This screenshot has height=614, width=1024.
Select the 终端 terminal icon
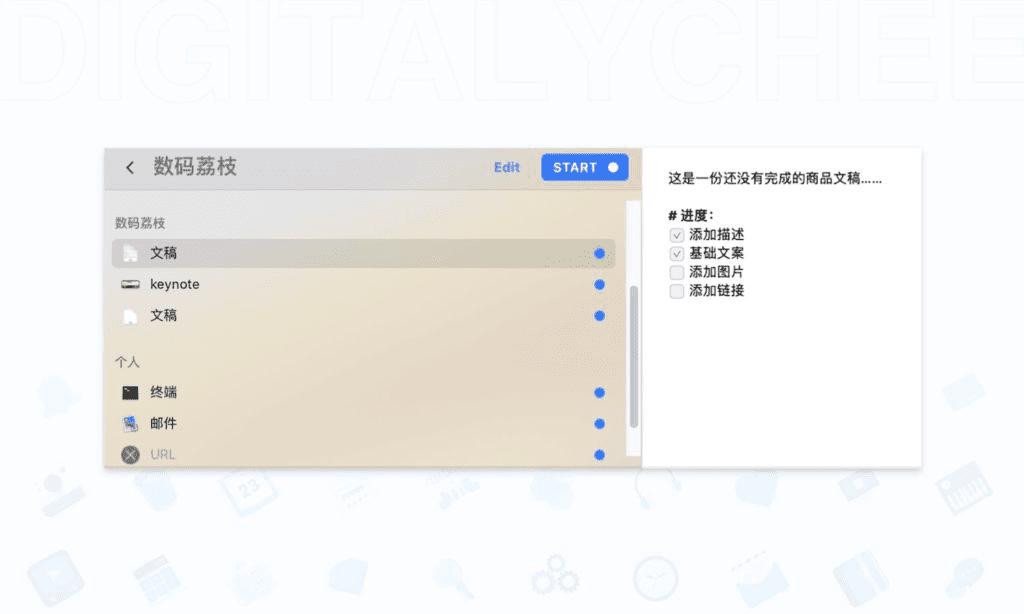[130, 392]
